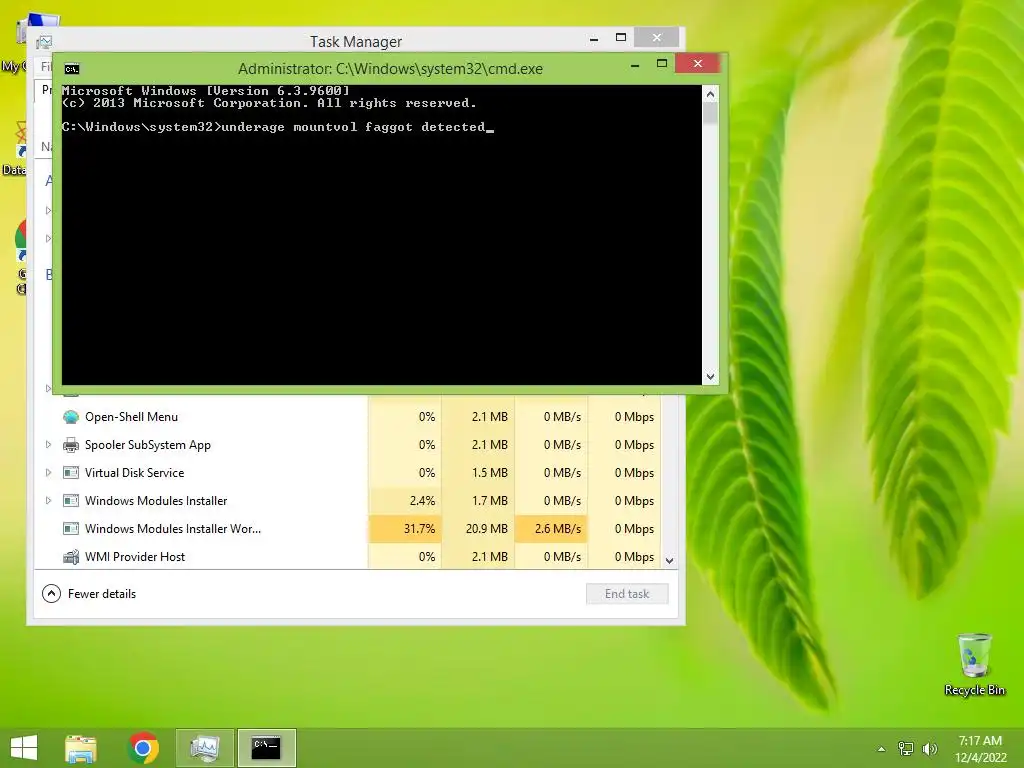Click the Virtual Disk Service icon
This screenshot has height=768, width=1024.
pyautogui.click(x=71, y=473)
